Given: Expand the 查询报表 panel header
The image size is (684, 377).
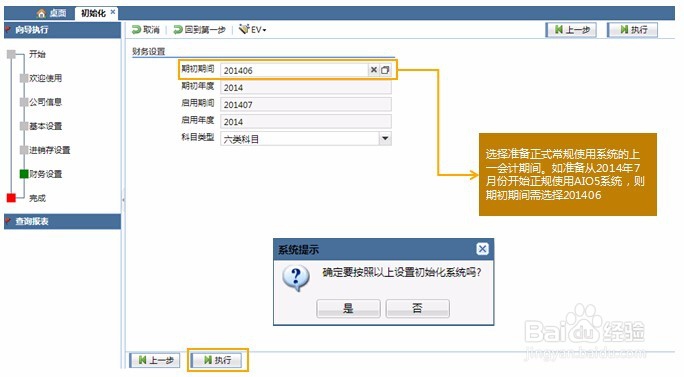Looking at the screenshot, I should click(62, 221).
